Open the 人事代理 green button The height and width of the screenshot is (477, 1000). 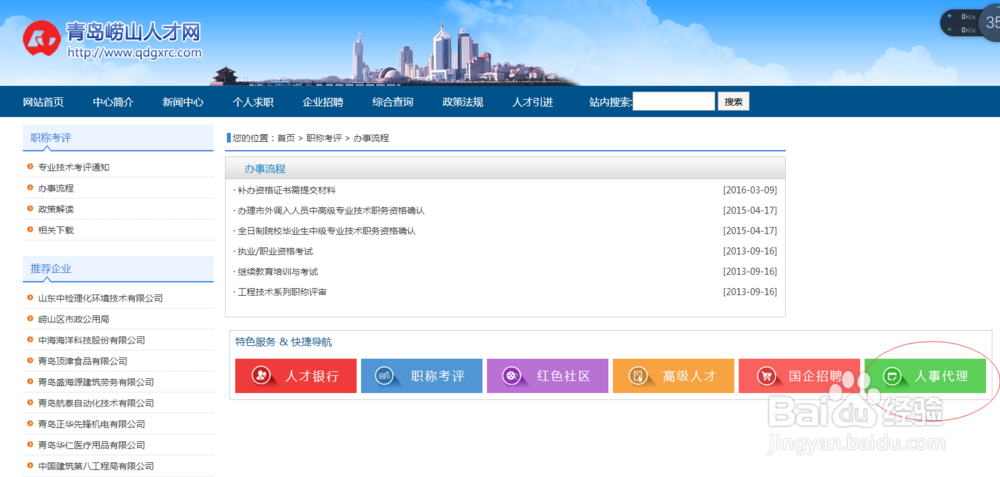pos(925,376)
